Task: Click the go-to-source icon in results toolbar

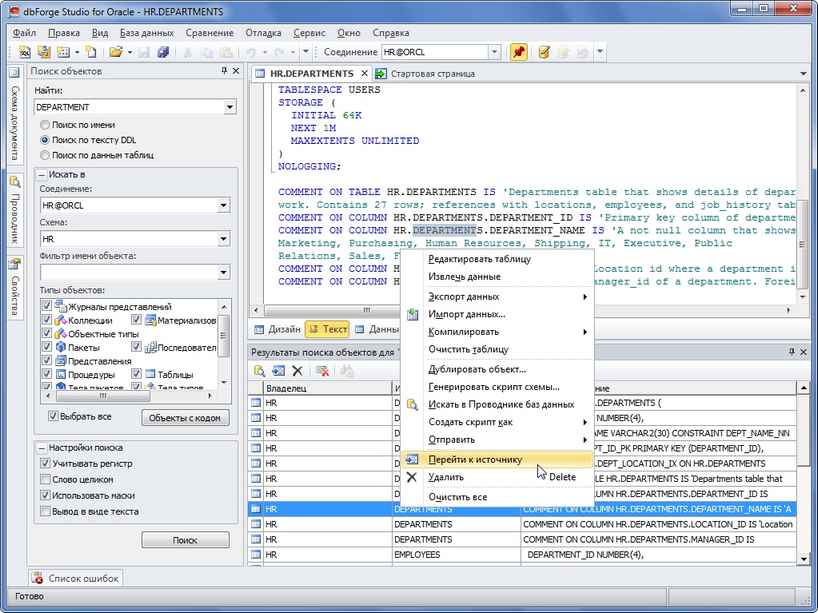Action: 279,371
